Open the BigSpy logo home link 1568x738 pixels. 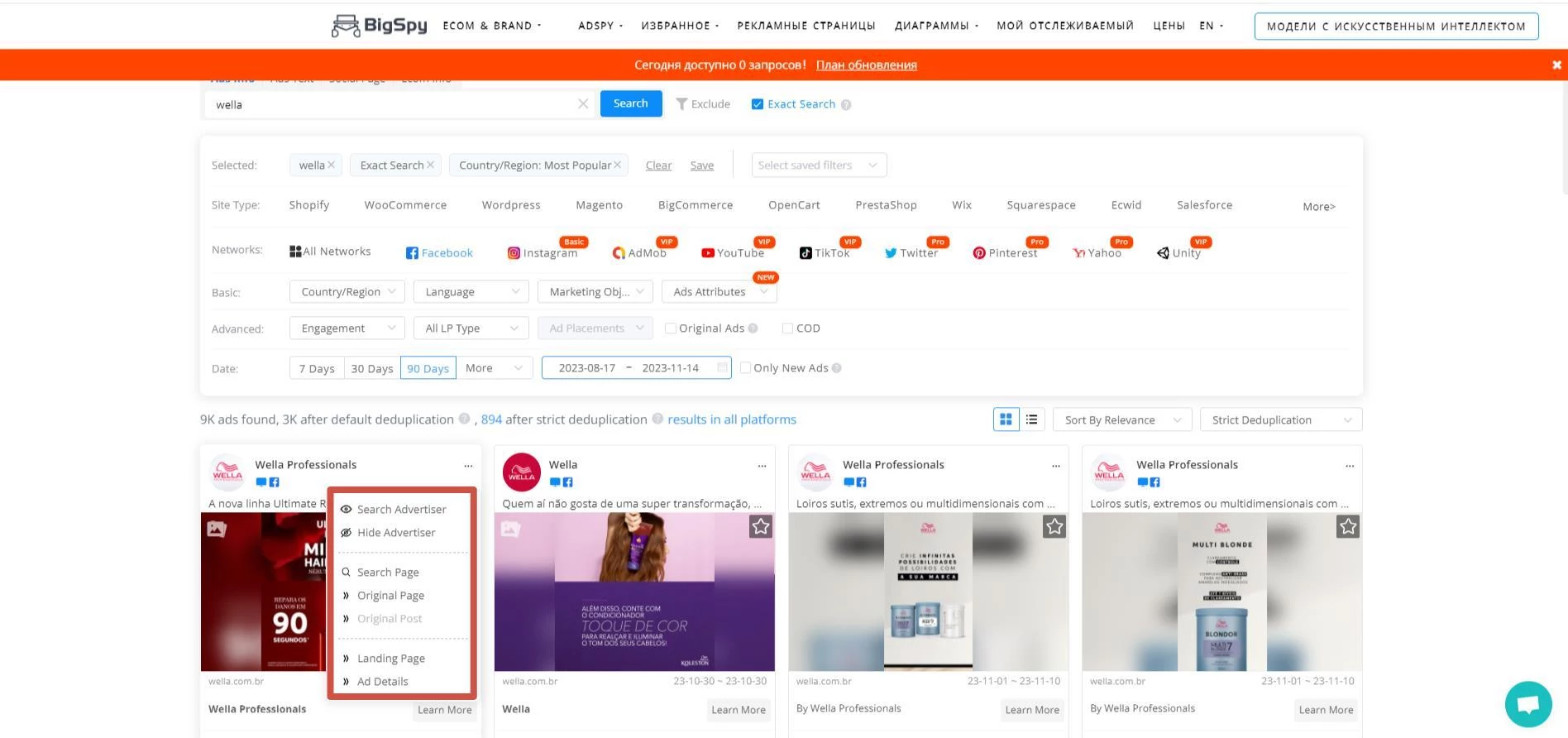tap(380, 26)
